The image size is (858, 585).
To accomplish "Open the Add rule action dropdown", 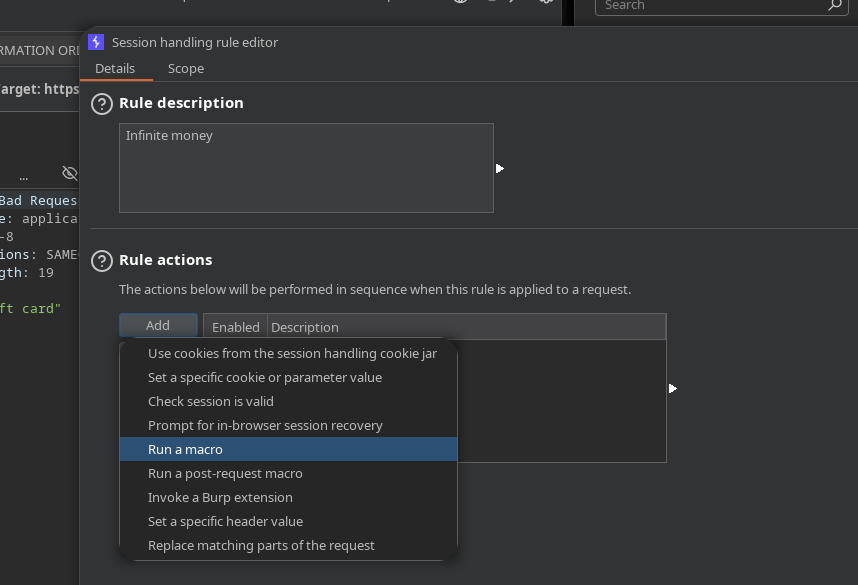I will (158, 325).
